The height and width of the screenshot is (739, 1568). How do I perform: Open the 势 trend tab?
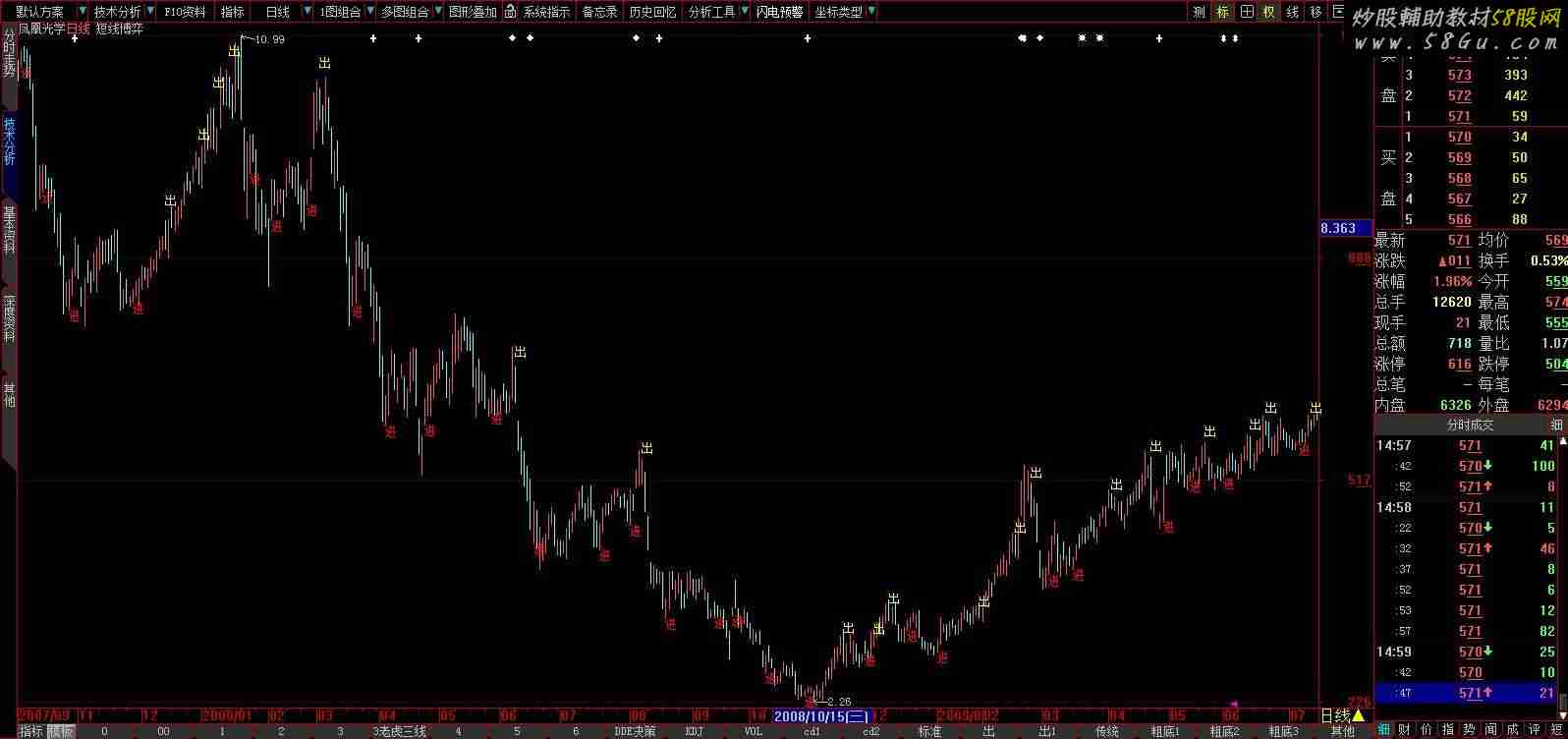coord(1469,729)
